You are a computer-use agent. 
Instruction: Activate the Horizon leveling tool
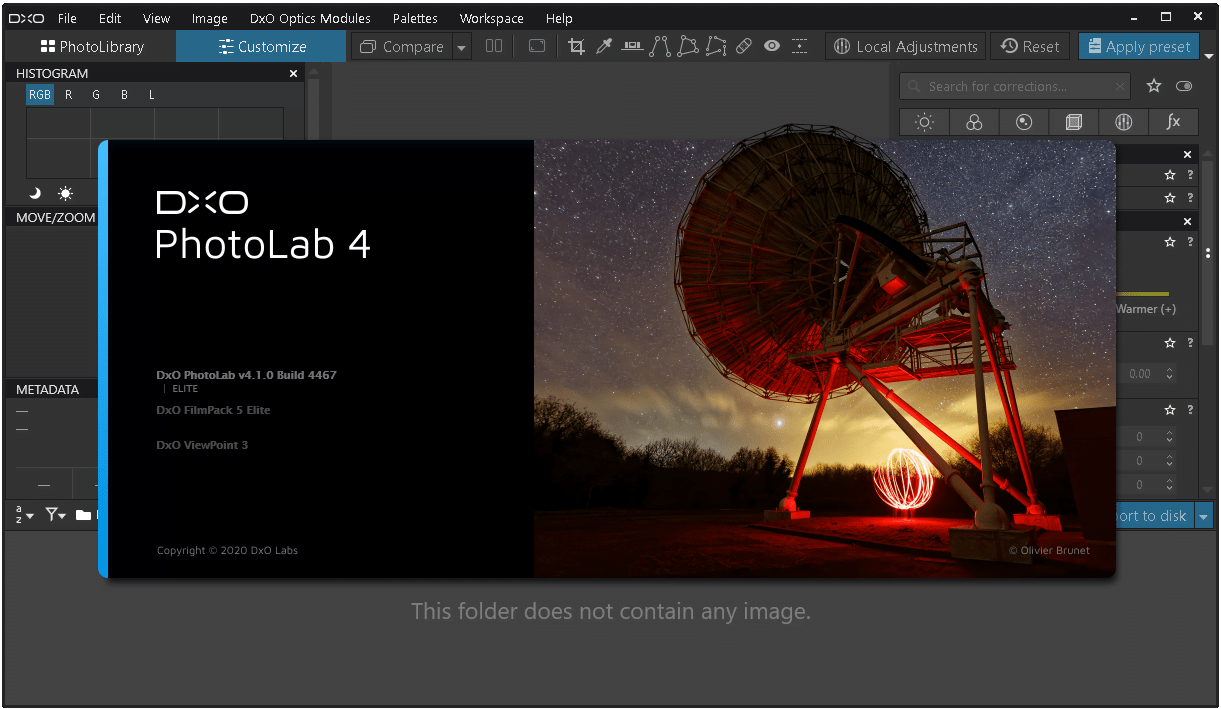tap(632, 46)
